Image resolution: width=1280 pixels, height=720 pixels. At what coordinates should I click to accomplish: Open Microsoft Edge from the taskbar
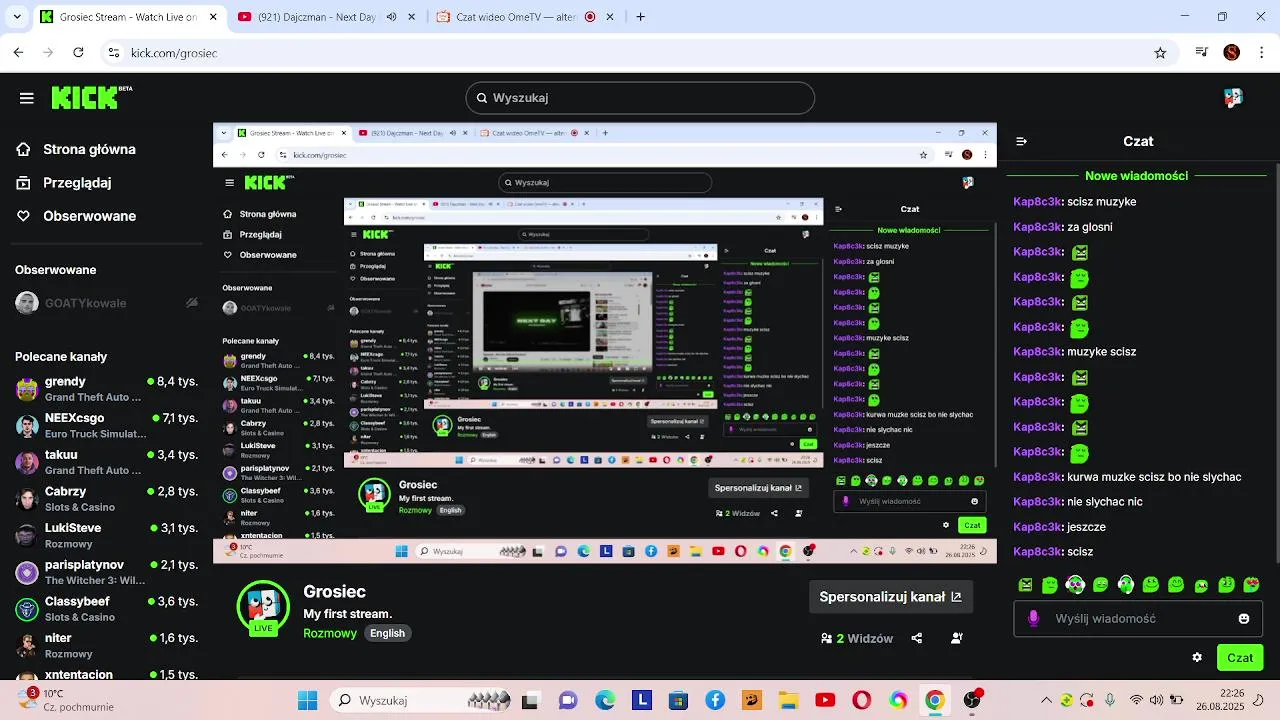[x=605, y=700]
